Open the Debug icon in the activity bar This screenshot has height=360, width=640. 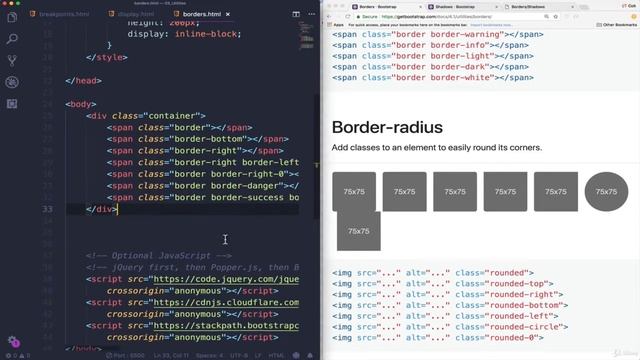coord(12,82)
